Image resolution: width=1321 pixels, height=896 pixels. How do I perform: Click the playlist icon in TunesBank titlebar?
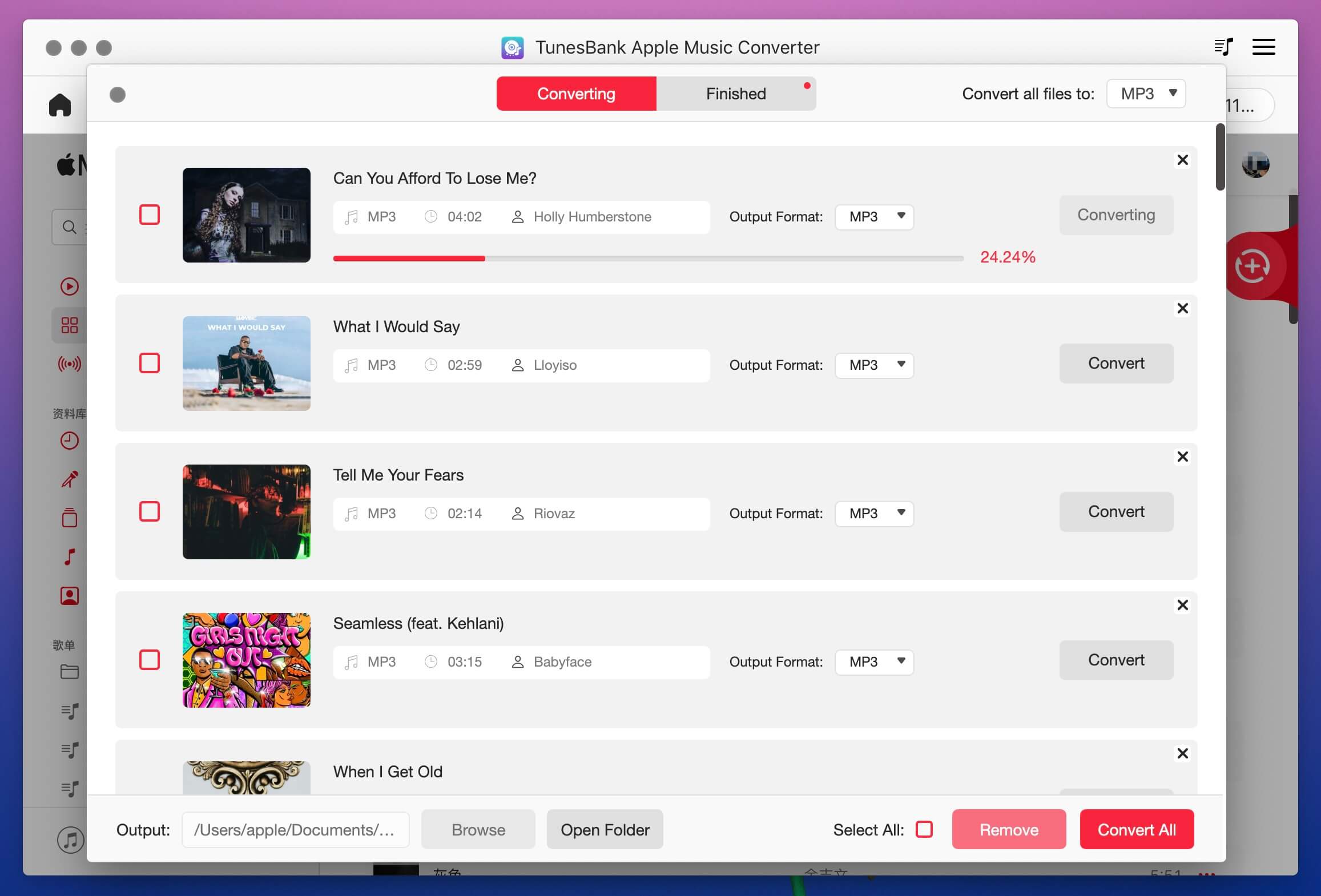click(1223, 46)
